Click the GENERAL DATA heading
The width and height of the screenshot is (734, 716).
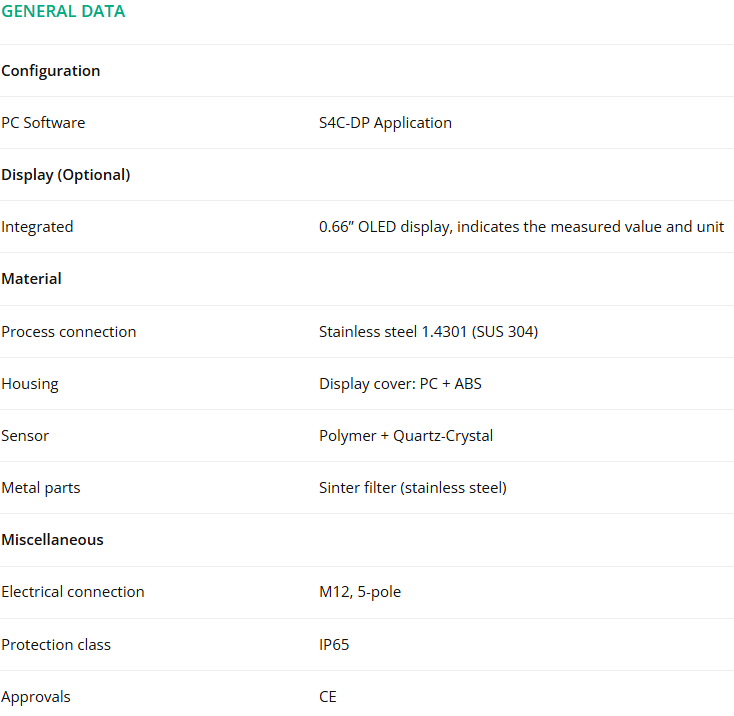[x=63, y=11]
